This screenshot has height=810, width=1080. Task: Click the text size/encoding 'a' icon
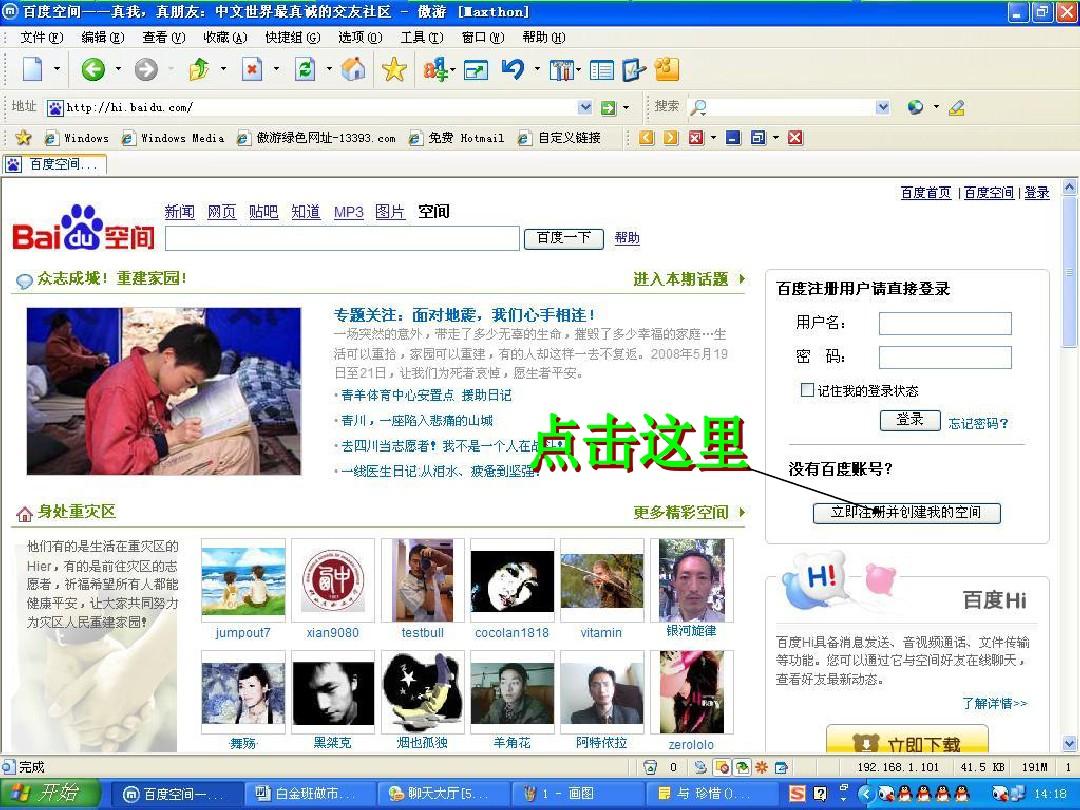pyautogui.click(x=434, y=70)
